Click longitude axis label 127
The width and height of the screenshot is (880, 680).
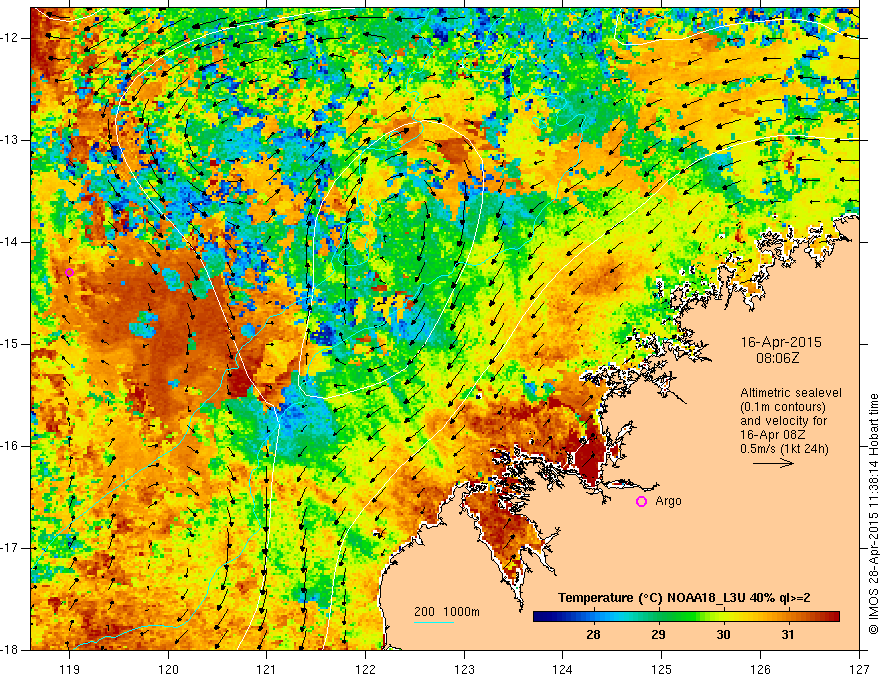859,669
